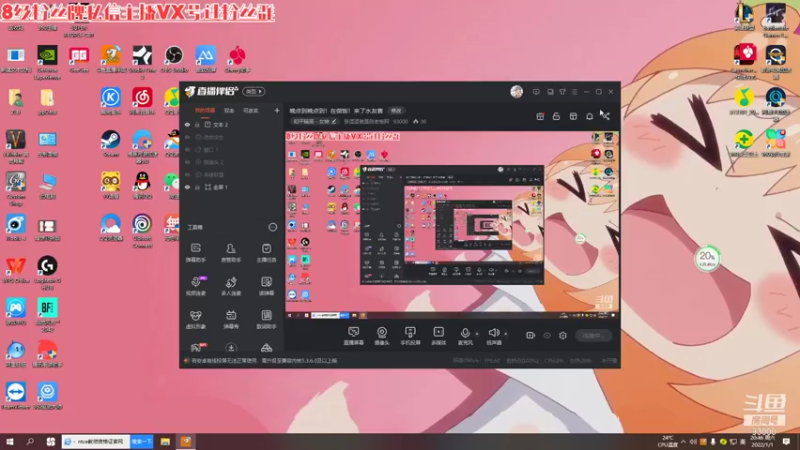Open the hamburger menu in title bar
Viewport: 800px width, 450px height.
[x=574, y=92]
